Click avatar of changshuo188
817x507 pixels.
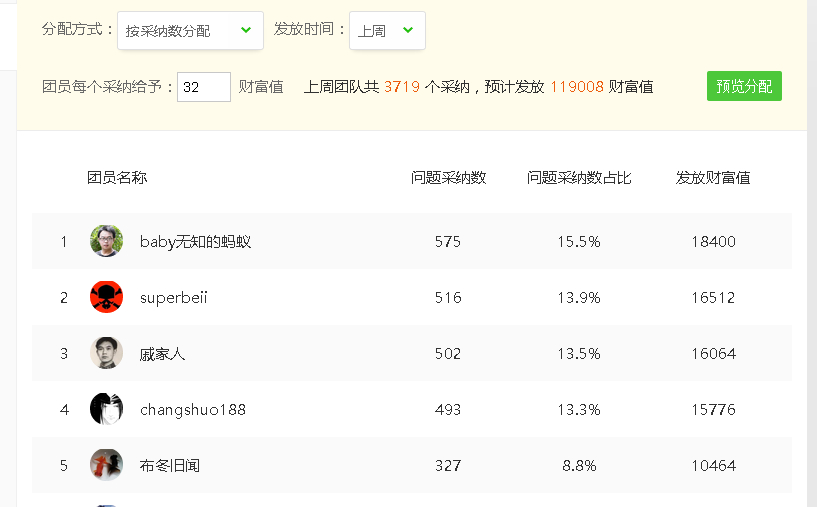click(106, 409)
